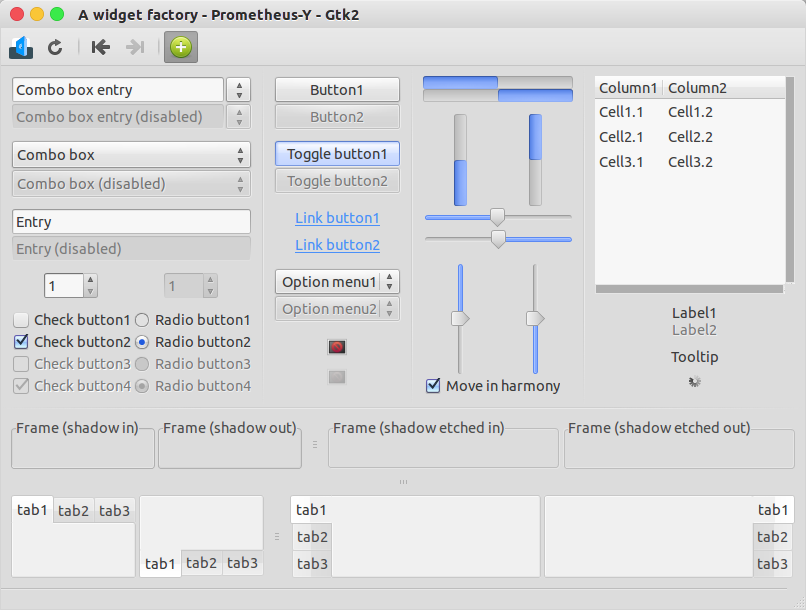Click the spinner icon below Tooltip
Image resolution: width=806 pixels, height=610 pixels.
coord(694,381)
